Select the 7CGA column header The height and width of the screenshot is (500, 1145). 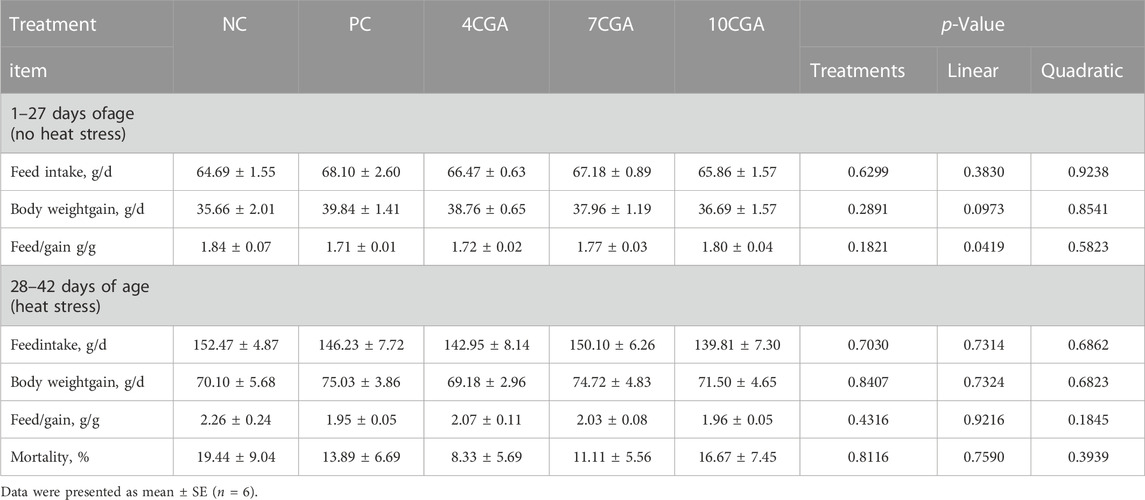(612, 26)
